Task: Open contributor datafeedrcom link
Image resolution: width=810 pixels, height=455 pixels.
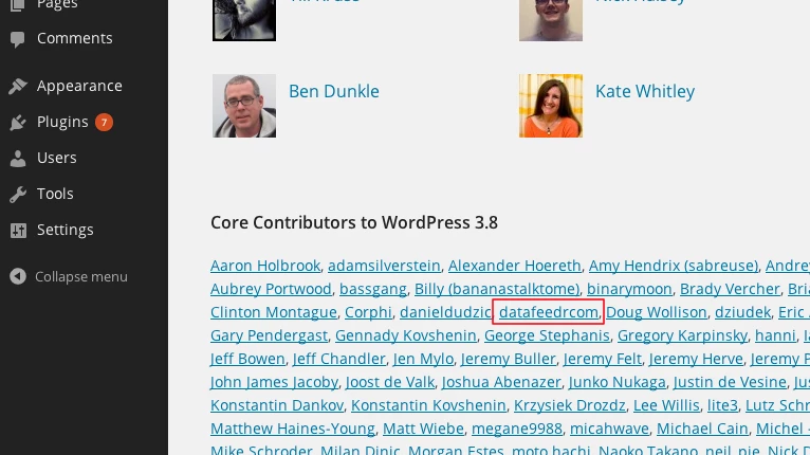Action: pyautogui.click(x=549, y=312)
